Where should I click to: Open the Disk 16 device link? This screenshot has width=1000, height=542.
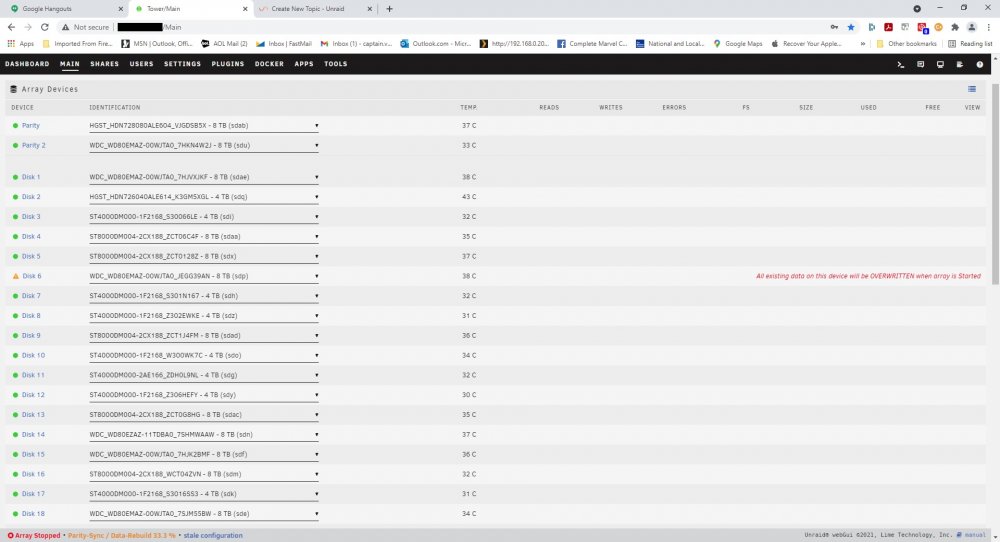click(33, 474)
